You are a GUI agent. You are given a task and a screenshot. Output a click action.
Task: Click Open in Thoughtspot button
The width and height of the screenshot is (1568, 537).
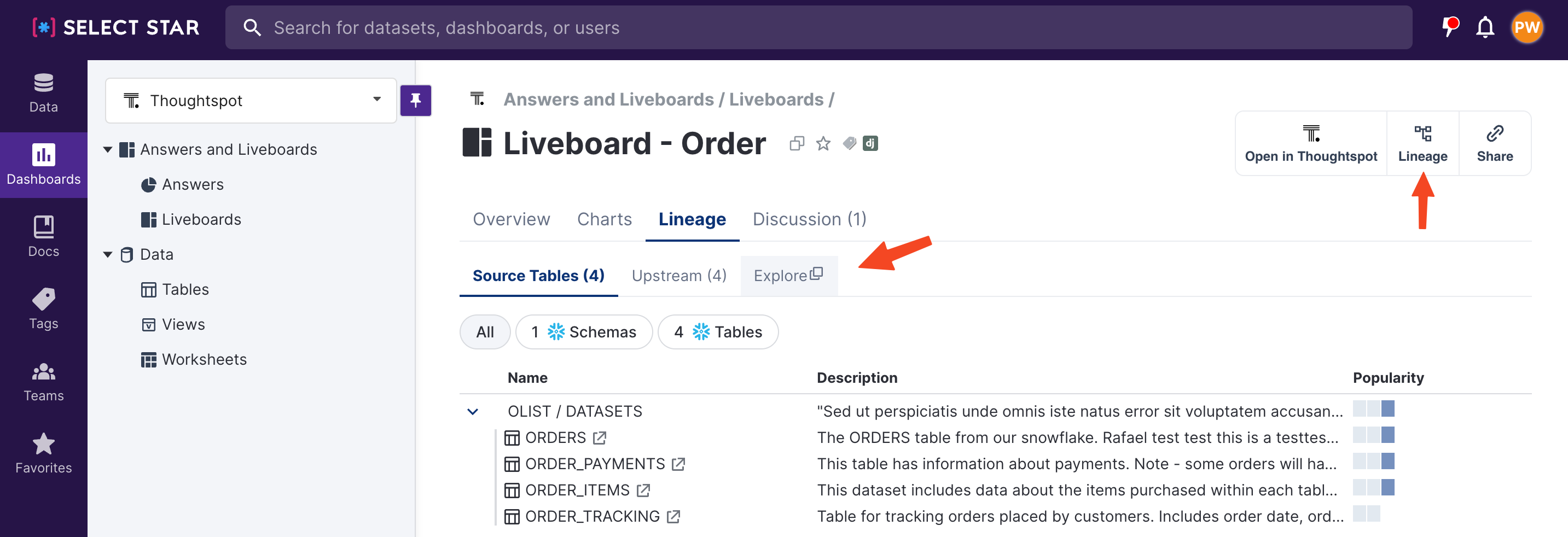(1310, 143)
